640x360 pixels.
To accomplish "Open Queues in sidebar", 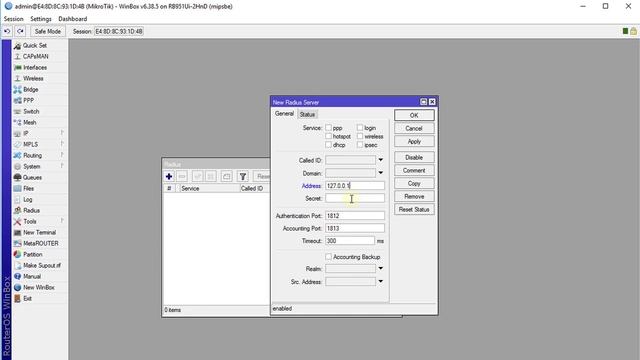I will point(32,178).
